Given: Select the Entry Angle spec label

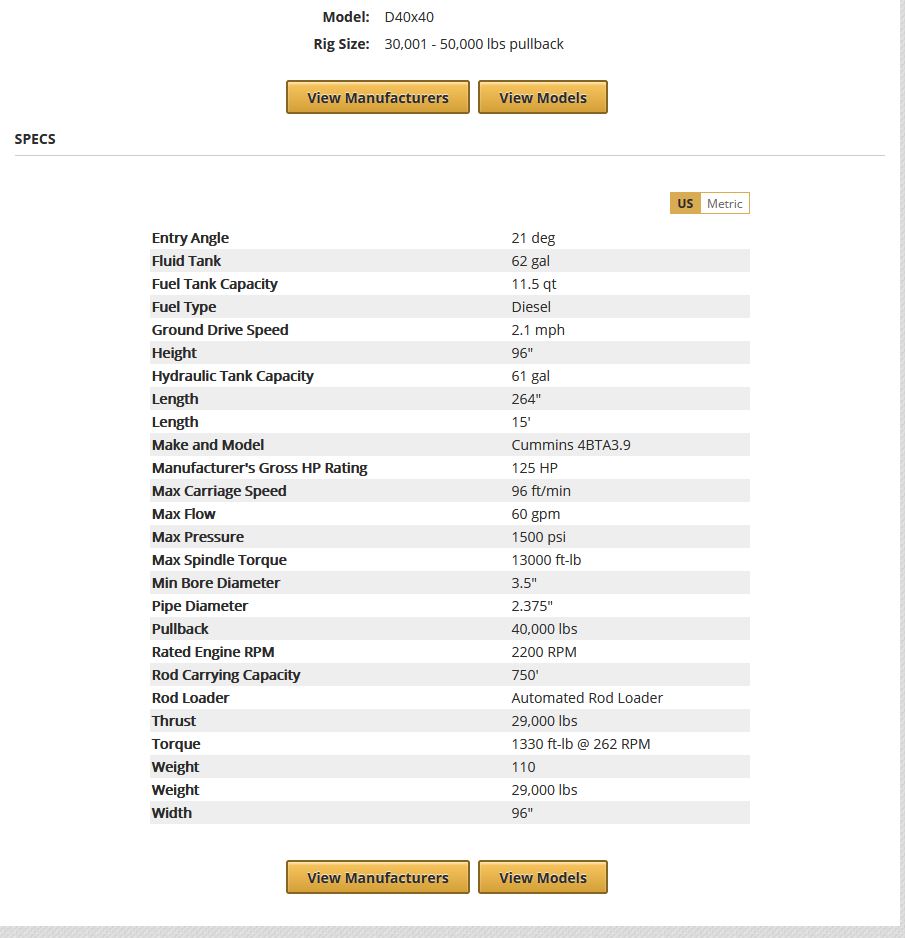Looking at the screenshot, I should pos(190,238).
